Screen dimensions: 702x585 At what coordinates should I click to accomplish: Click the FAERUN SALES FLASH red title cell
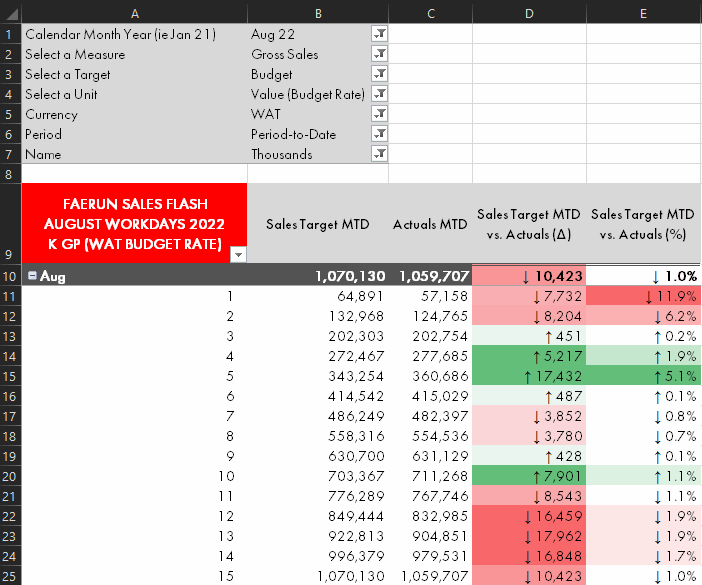click(x=134, y=223)
